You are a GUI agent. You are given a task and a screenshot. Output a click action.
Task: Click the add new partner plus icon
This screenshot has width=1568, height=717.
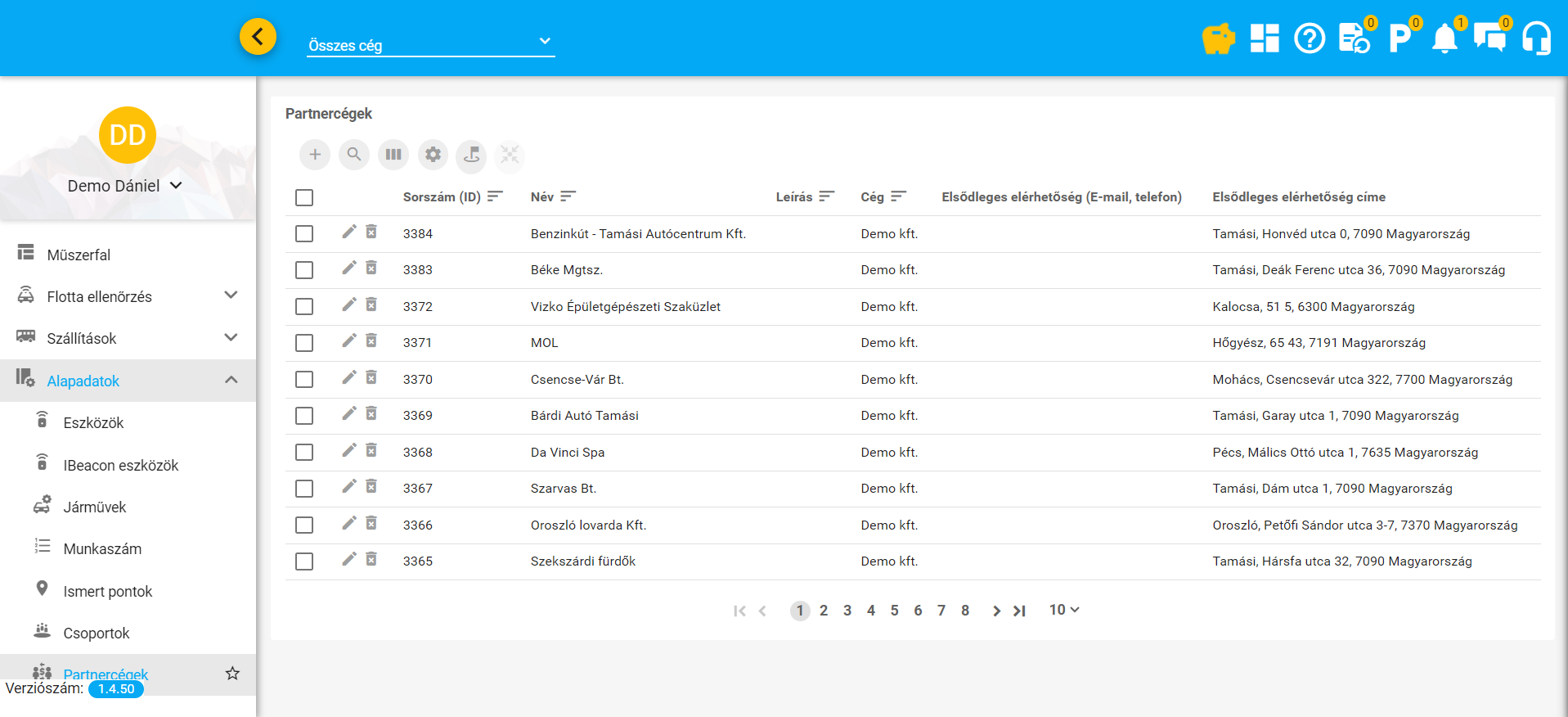315,155
